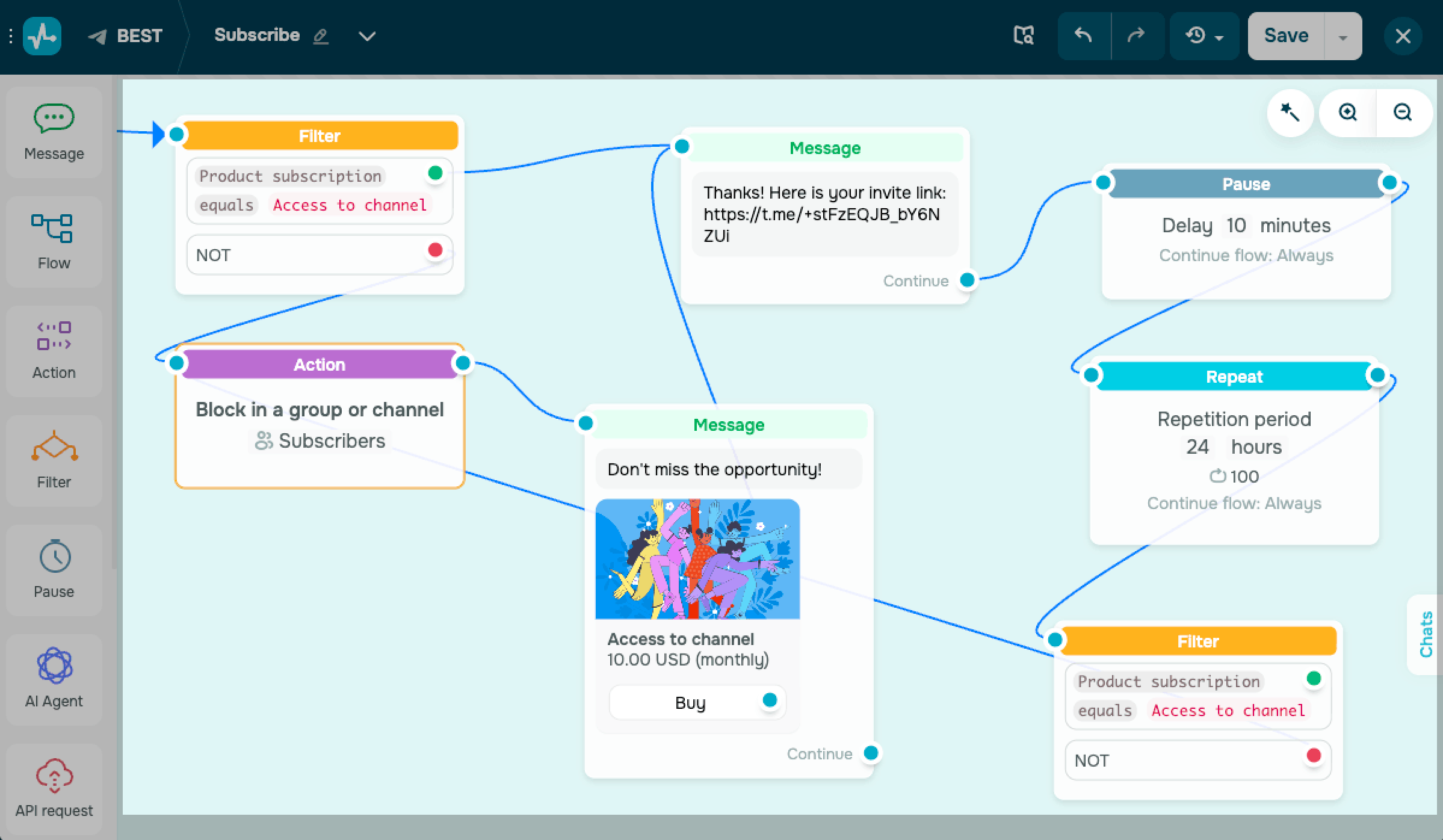1443x840 pixels.
Task: Select the Pause timer element
Action: (54, 570)
